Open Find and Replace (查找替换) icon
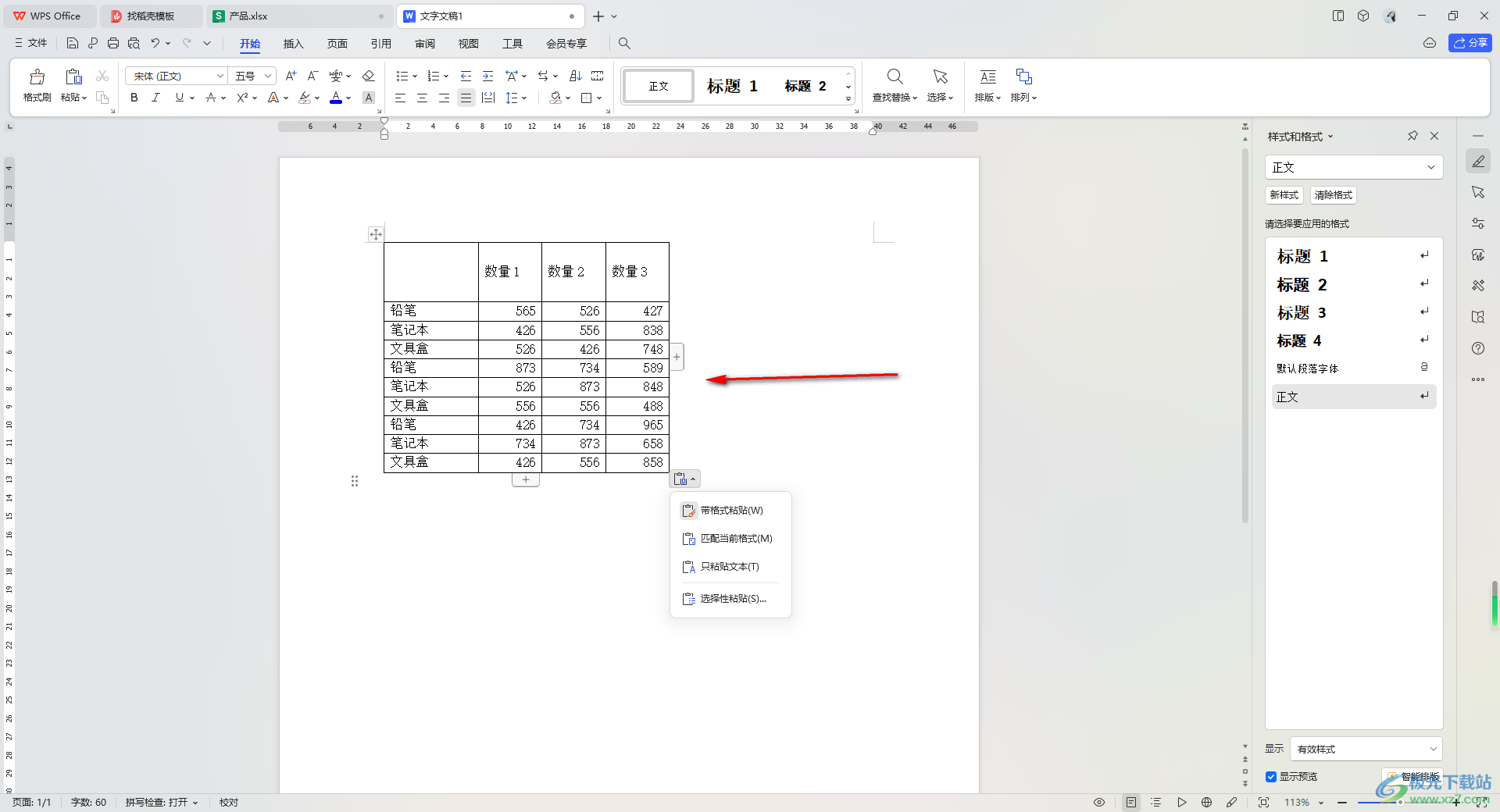The image size is (1500, 812). [x=895, y=77]
